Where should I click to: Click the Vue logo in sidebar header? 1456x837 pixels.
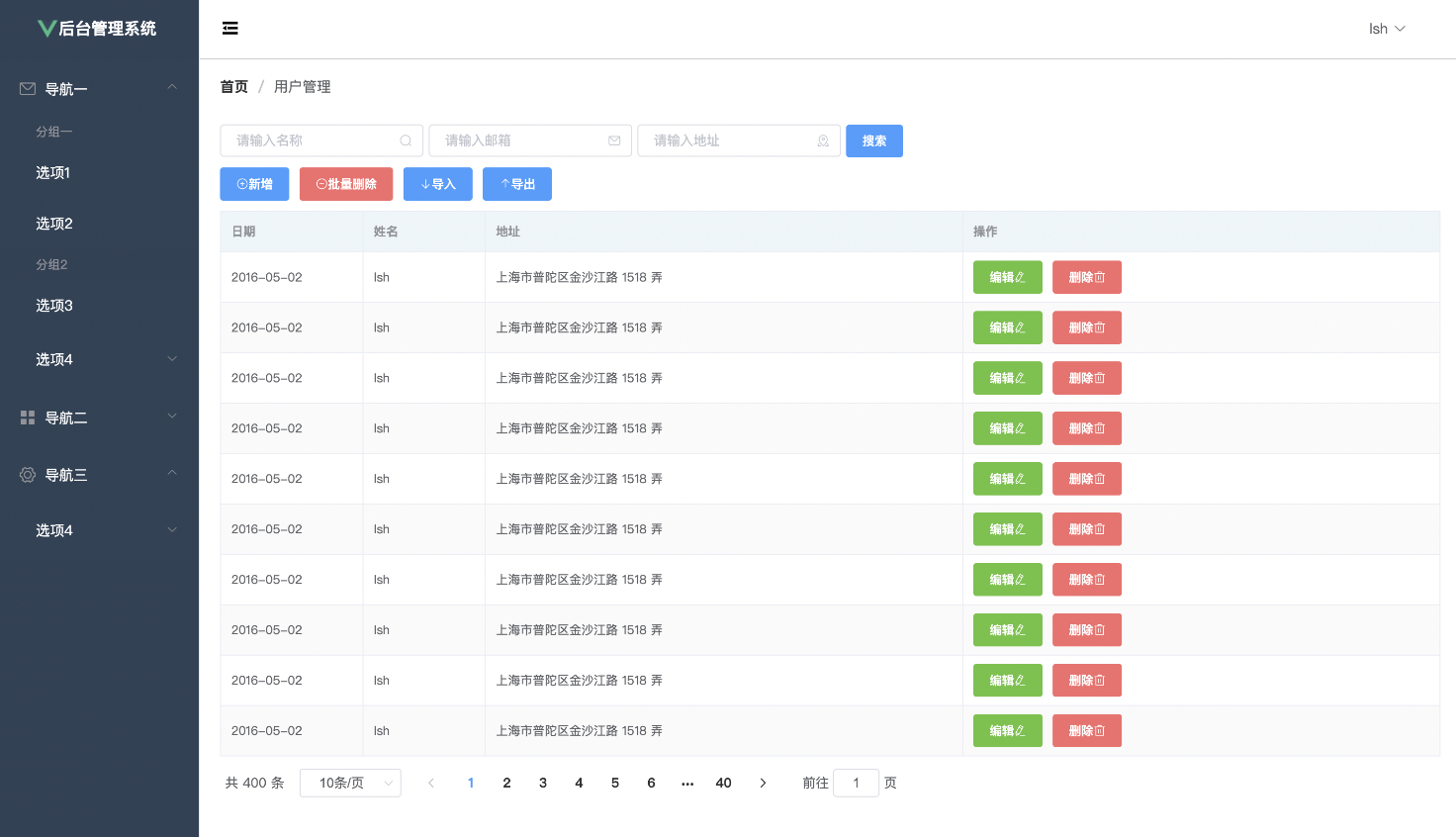tap(46, 29)
